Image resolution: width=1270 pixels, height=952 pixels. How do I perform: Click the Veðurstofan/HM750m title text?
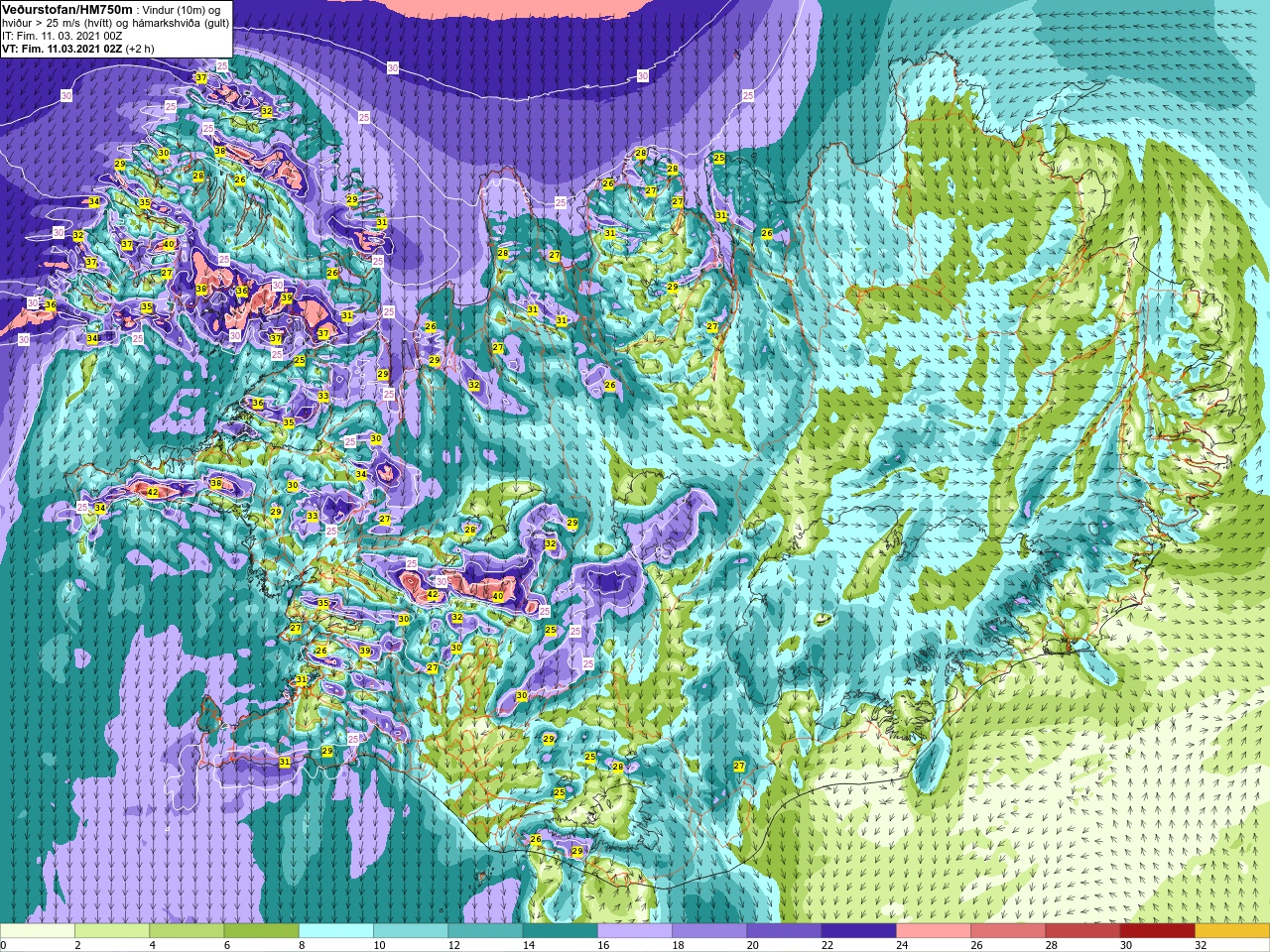point(67,9)
